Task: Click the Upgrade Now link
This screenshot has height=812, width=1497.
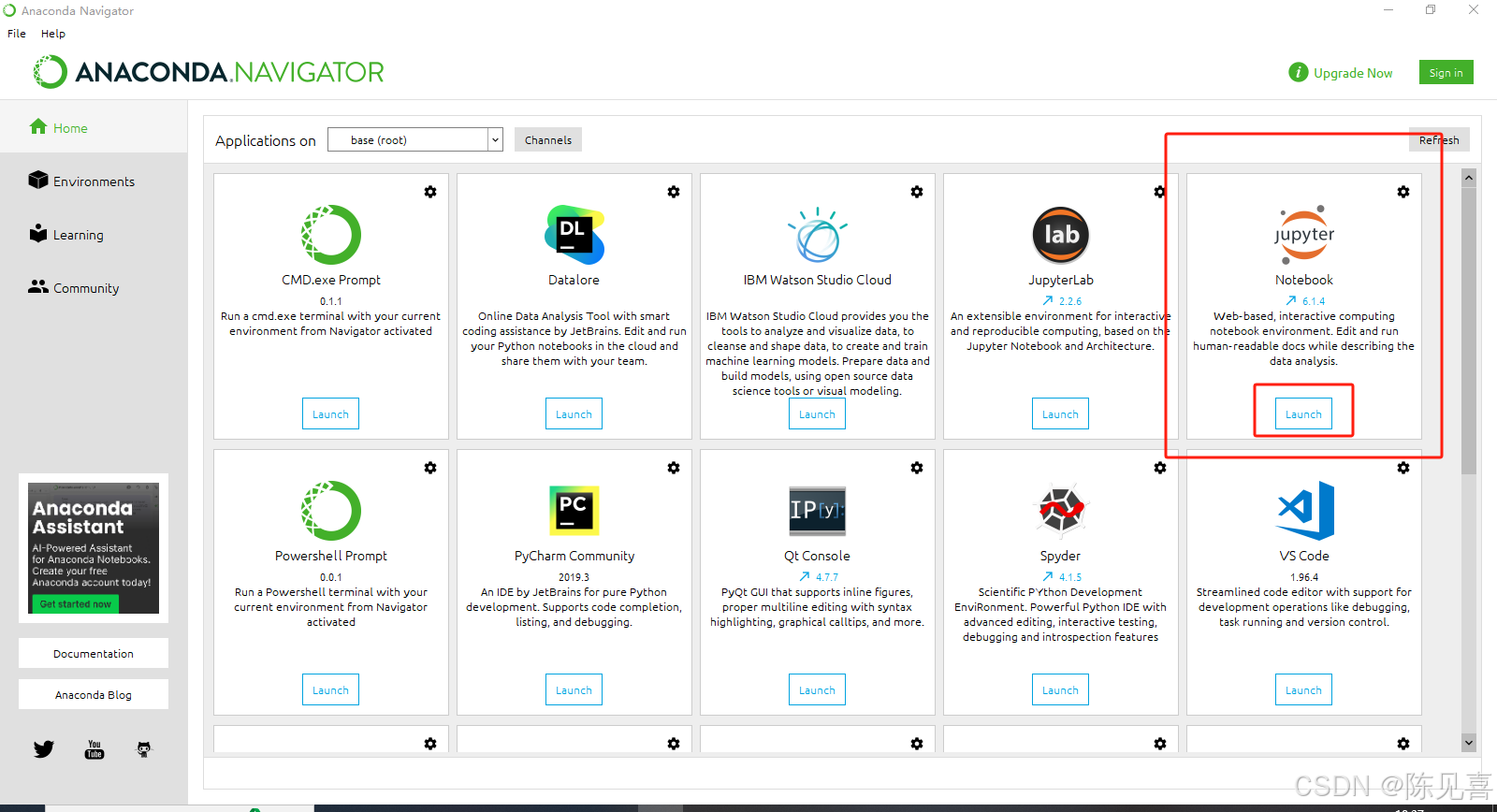Action: (1353, 73)
